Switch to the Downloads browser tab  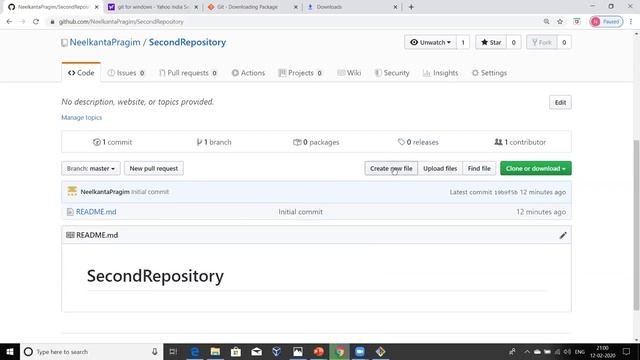coord(352,7)
